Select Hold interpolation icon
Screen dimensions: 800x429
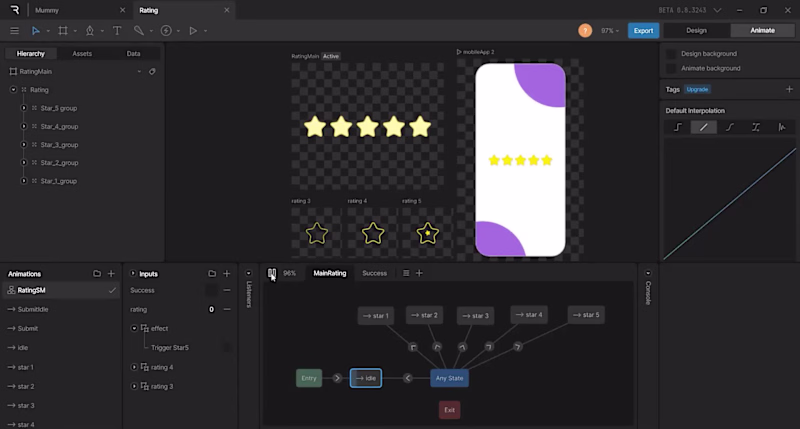click(678, 127)
